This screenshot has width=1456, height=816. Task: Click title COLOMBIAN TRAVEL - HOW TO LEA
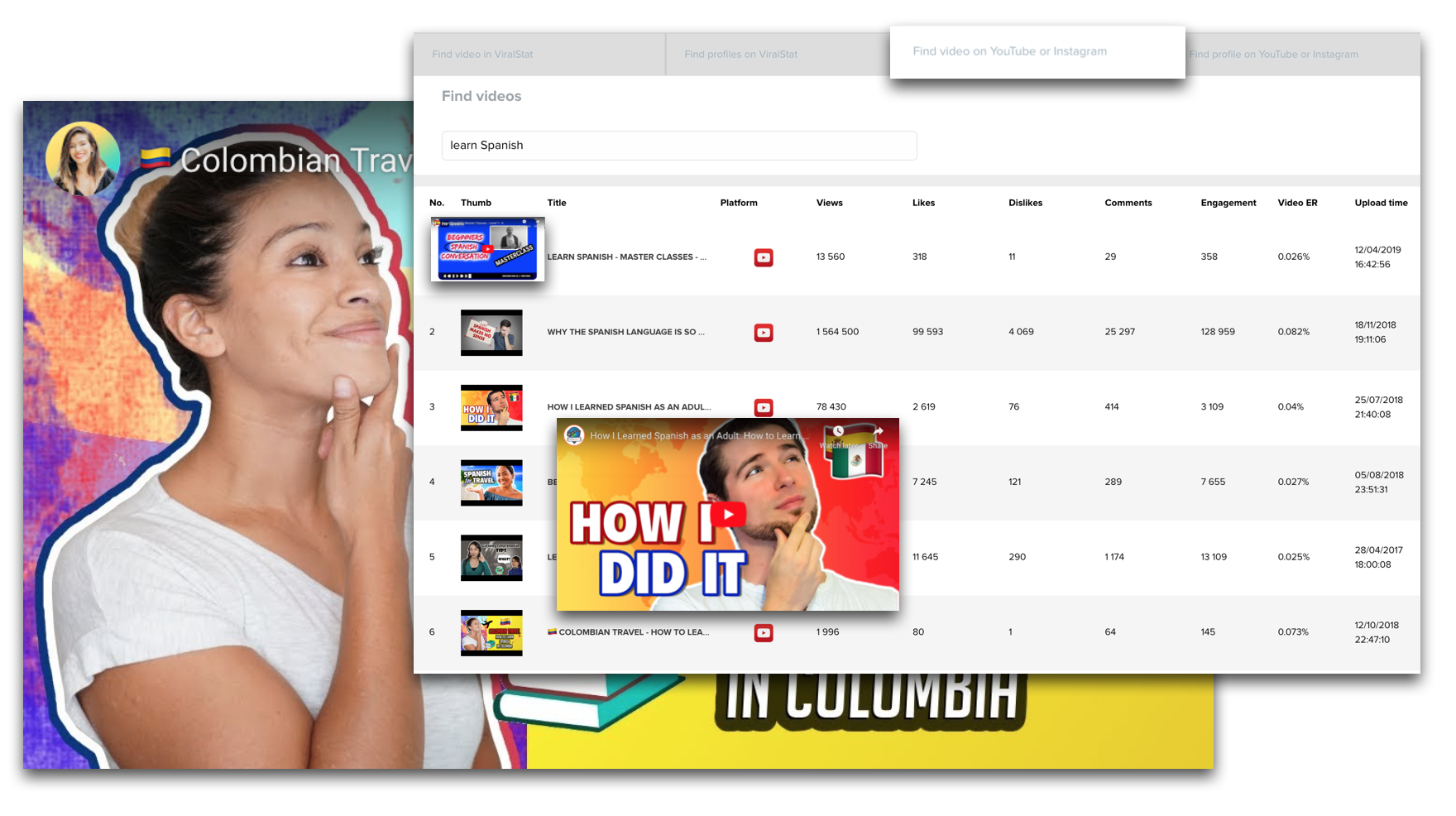pyautogui.click(x=628, y=632)
